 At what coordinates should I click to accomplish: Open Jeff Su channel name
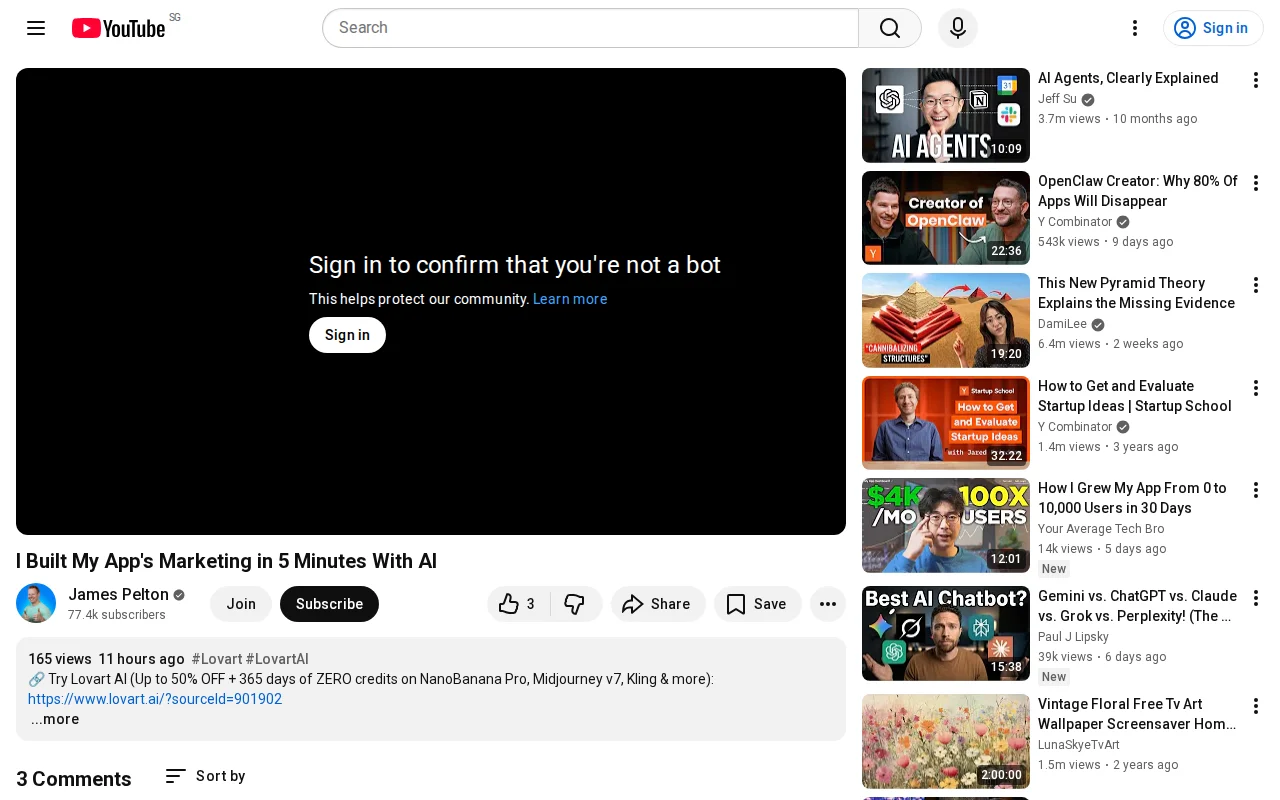[x=1057, y=99]
